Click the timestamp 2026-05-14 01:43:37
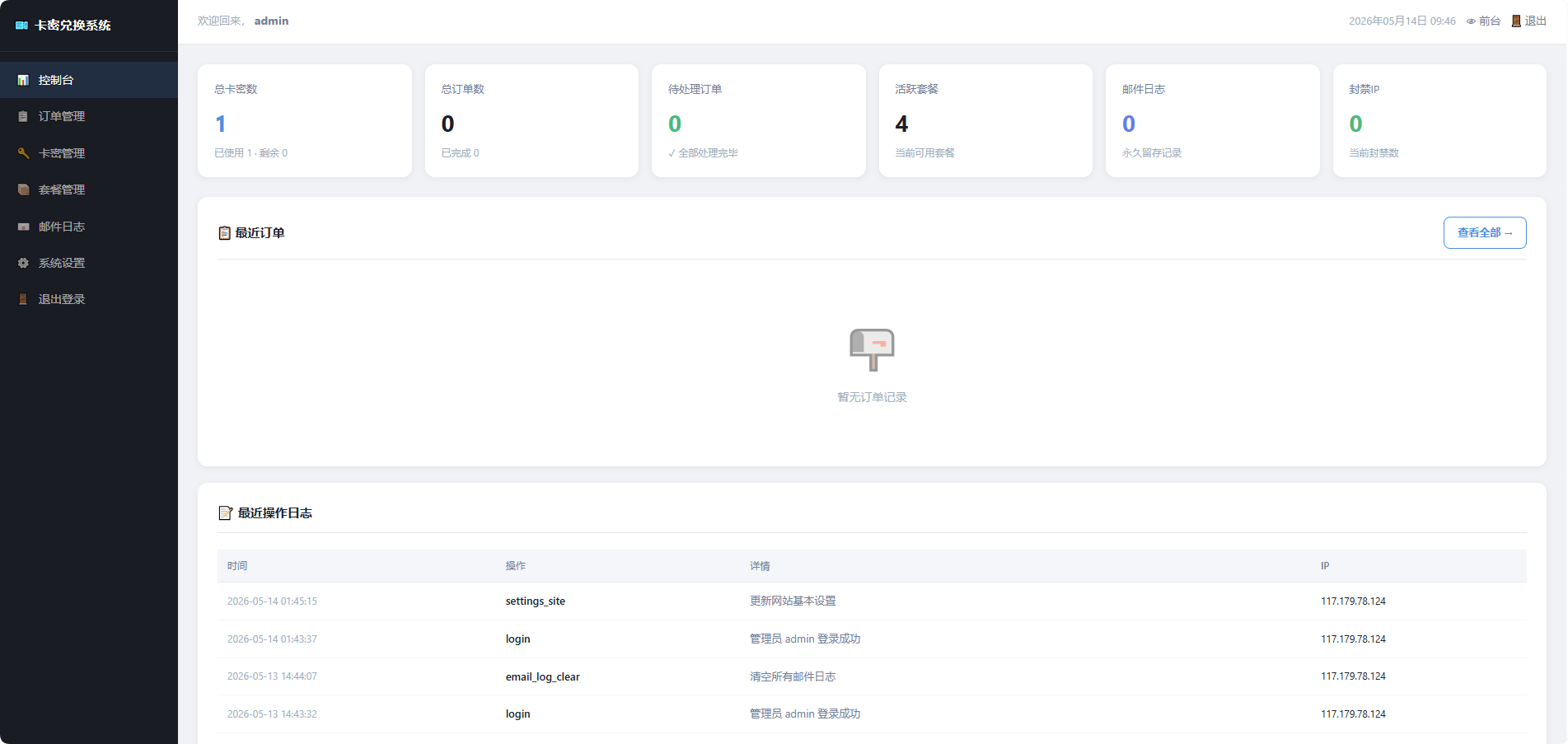The height and width of the screenshot is (744, 1568). (272, 639)
